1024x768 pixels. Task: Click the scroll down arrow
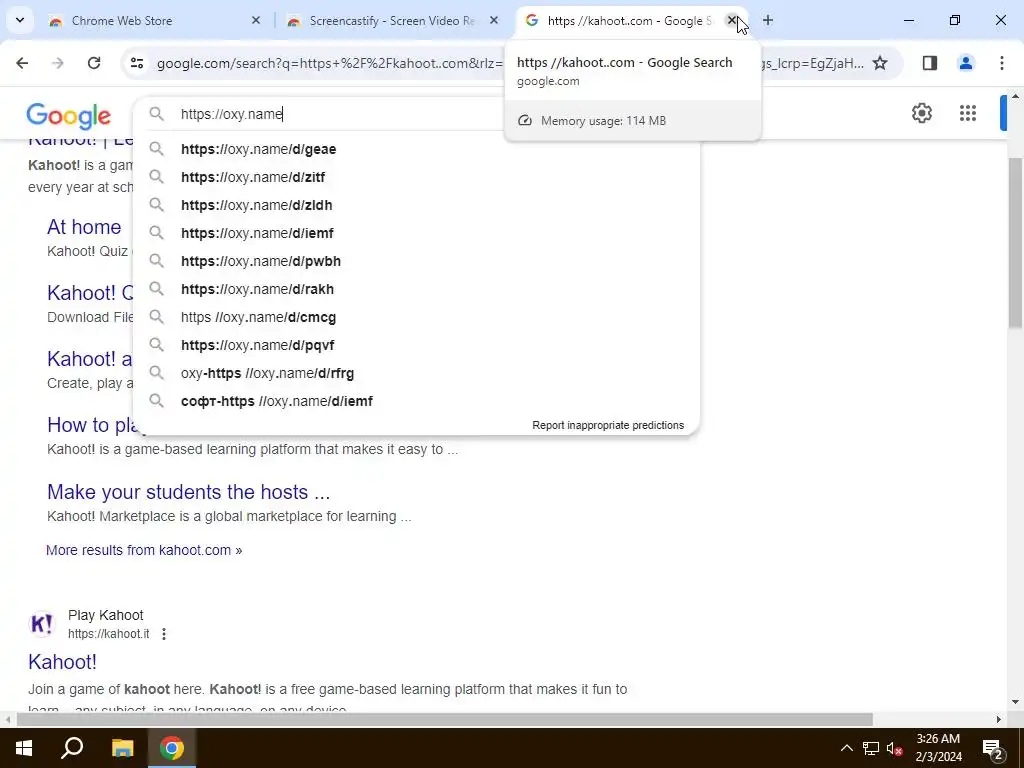click(x=1015, y=702)
